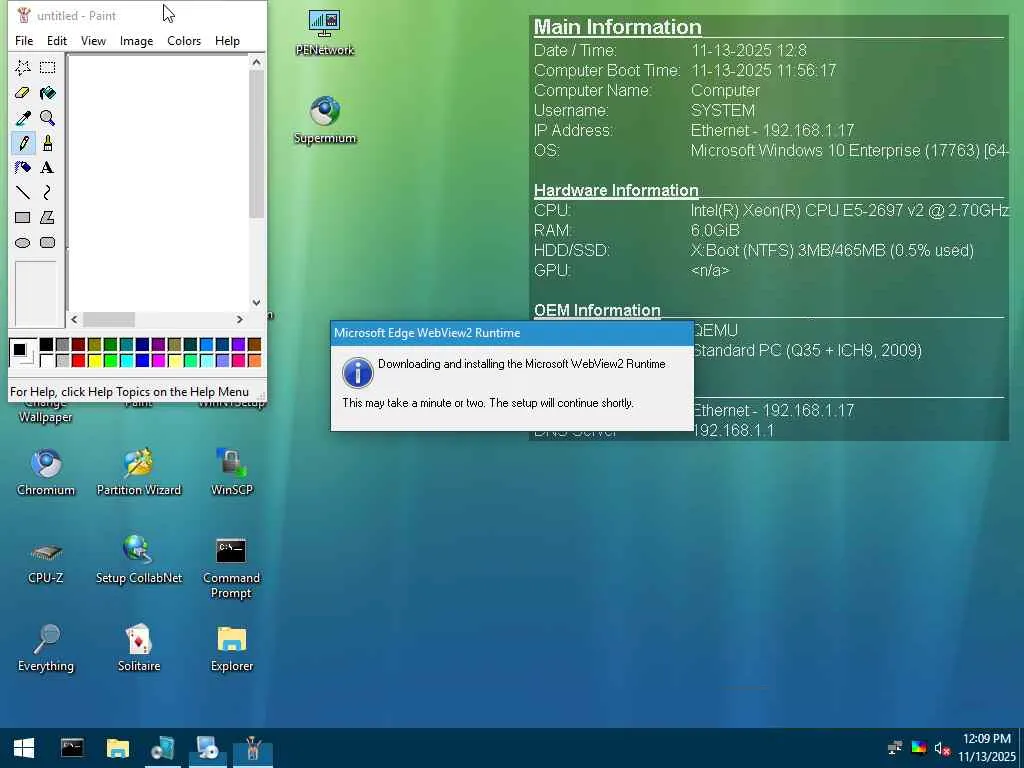Pick yellow in Paint's color palette
The image size is (1024, 768).
point(94,360)
